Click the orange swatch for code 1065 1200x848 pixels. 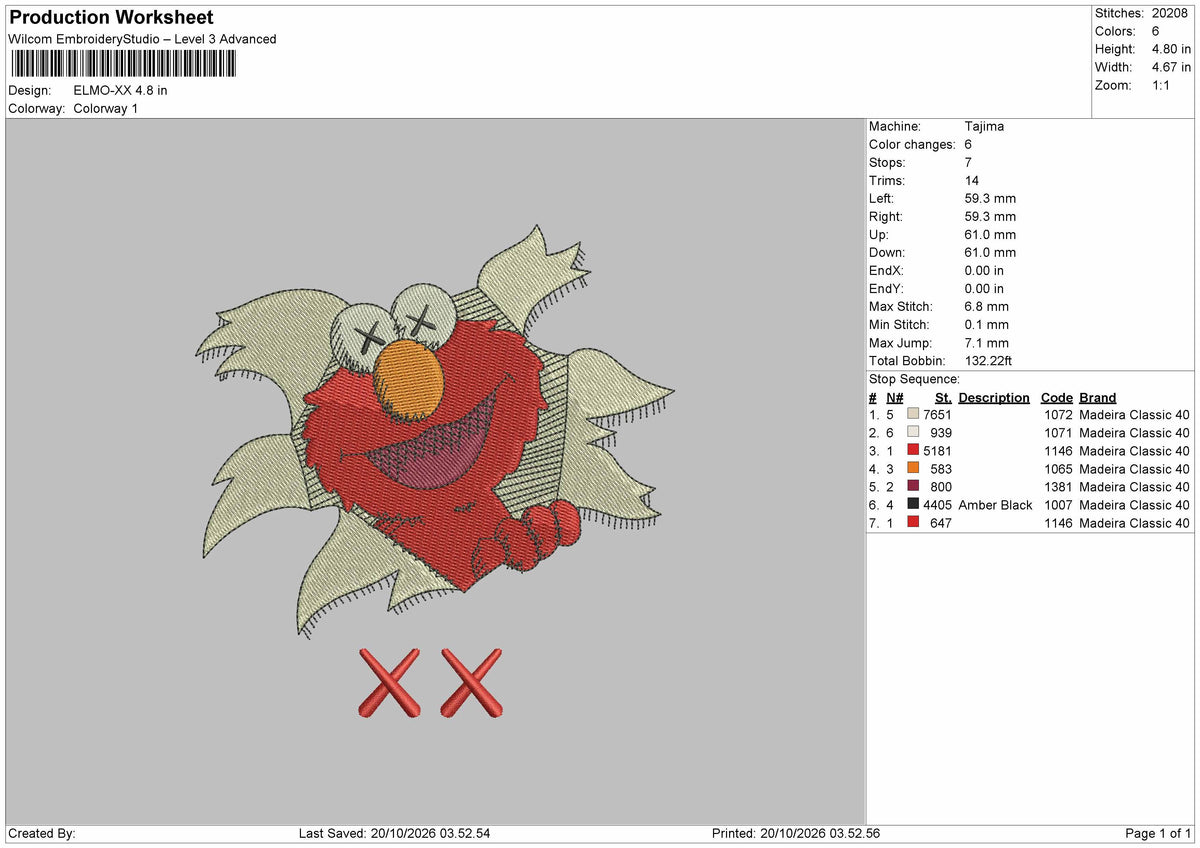(x=913, y=469)
